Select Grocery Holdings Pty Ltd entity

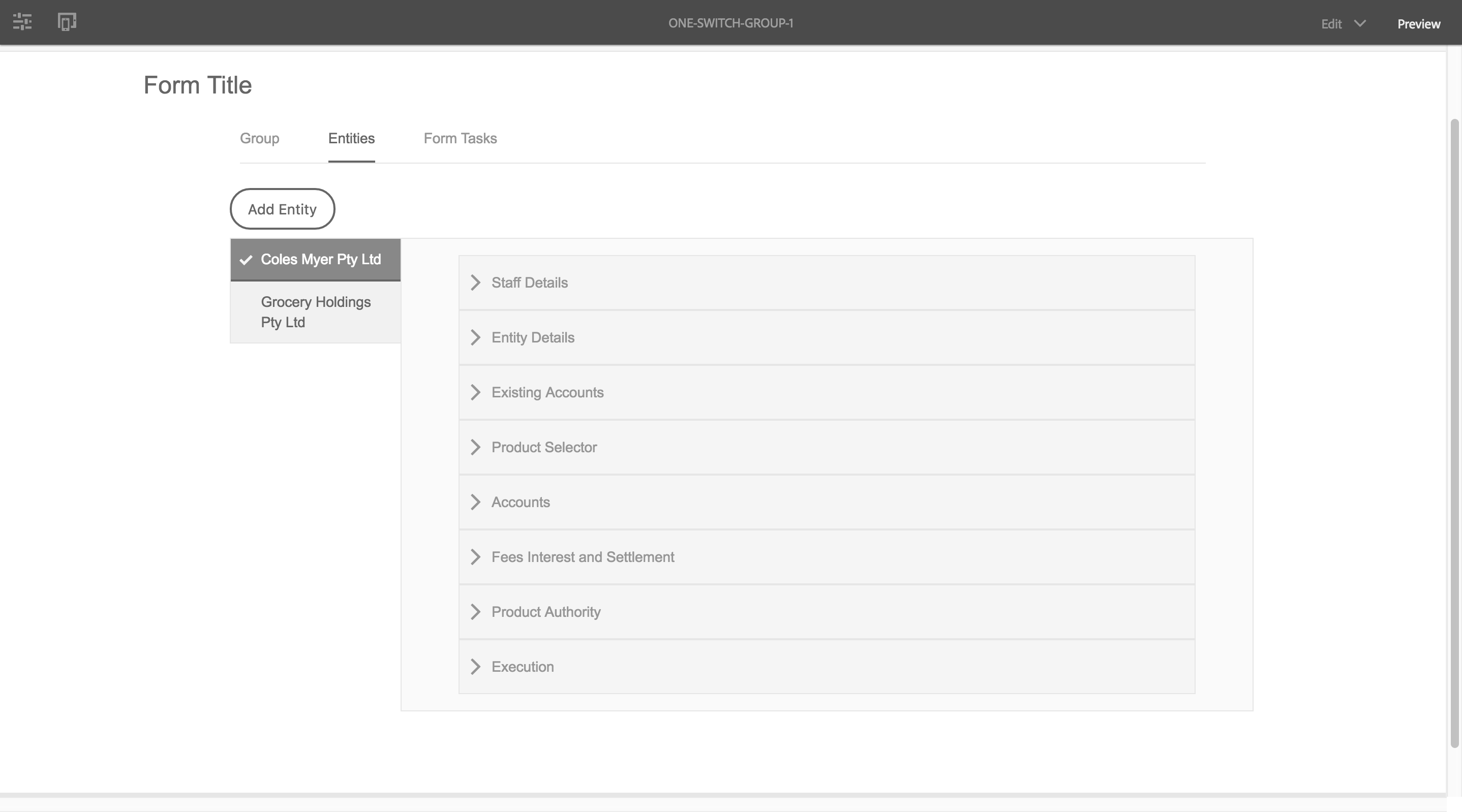point(316,312)
